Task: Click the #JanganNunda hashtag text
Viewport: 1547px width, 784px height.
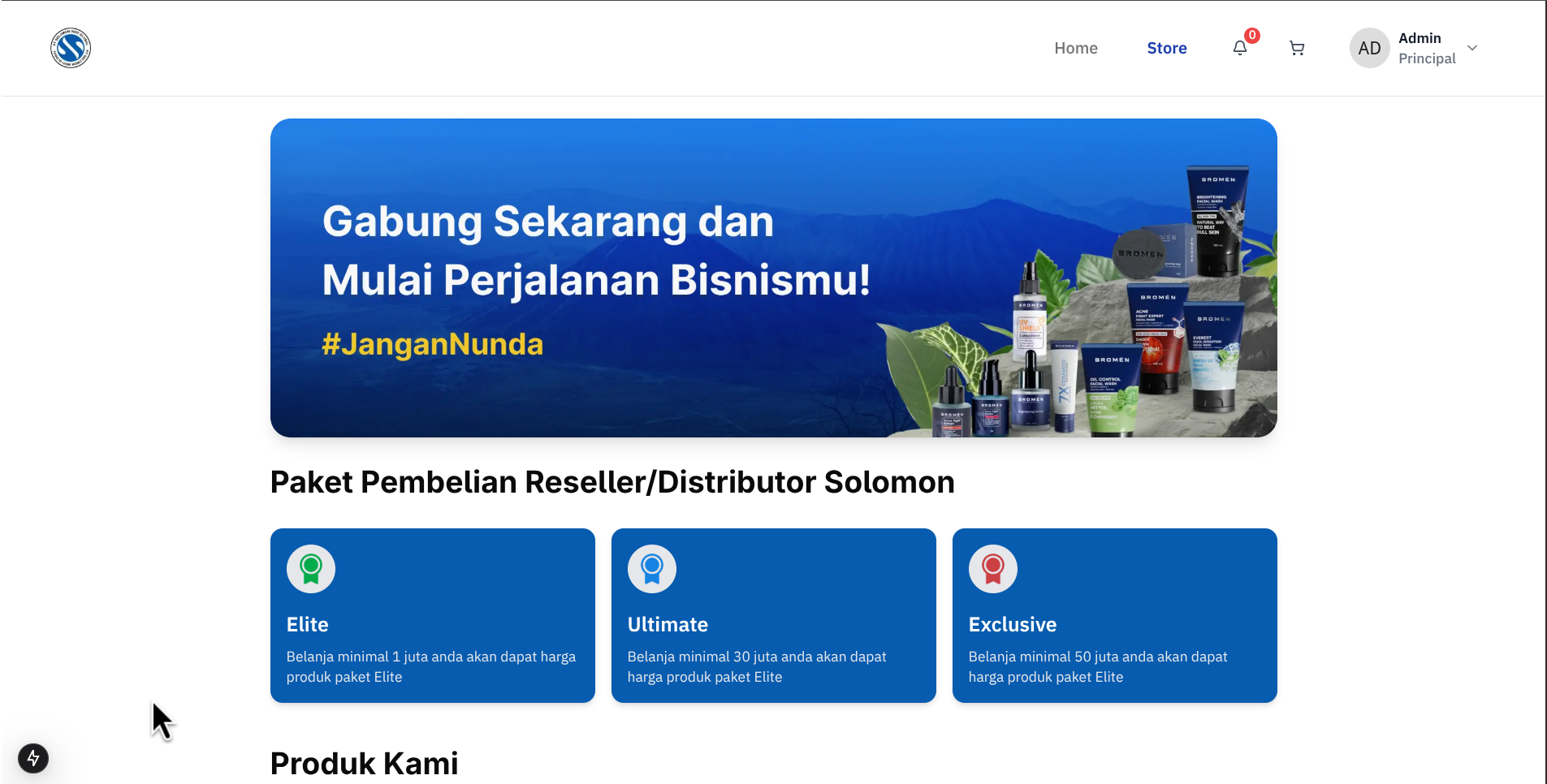Action: coord(433,344)
